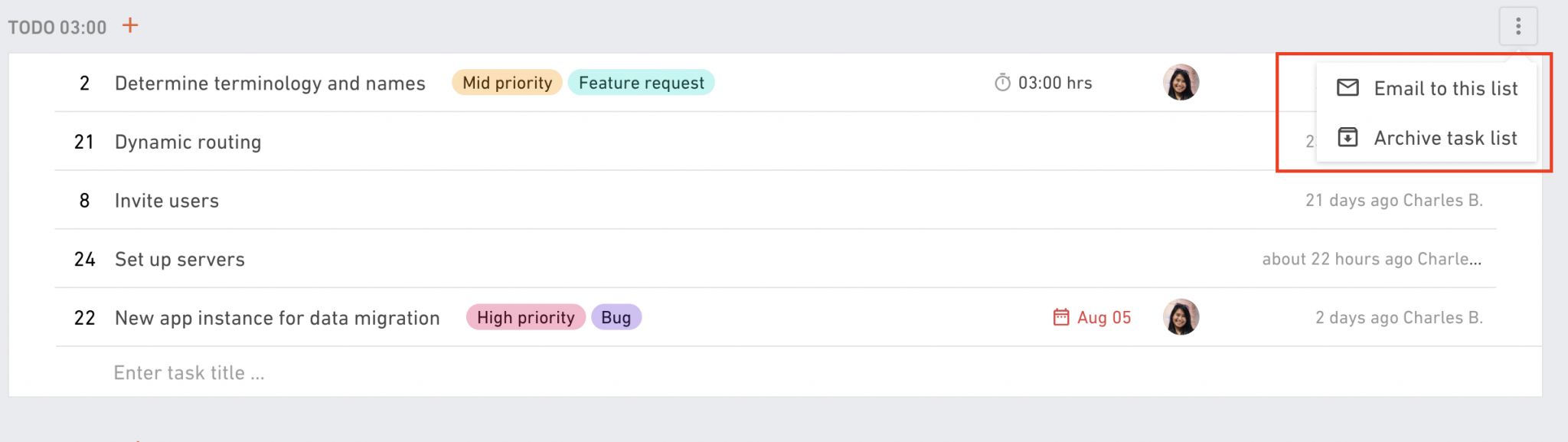The image size is (1568, 442).
Task: Open the Set up servers task
Action: tap(180, 260)
